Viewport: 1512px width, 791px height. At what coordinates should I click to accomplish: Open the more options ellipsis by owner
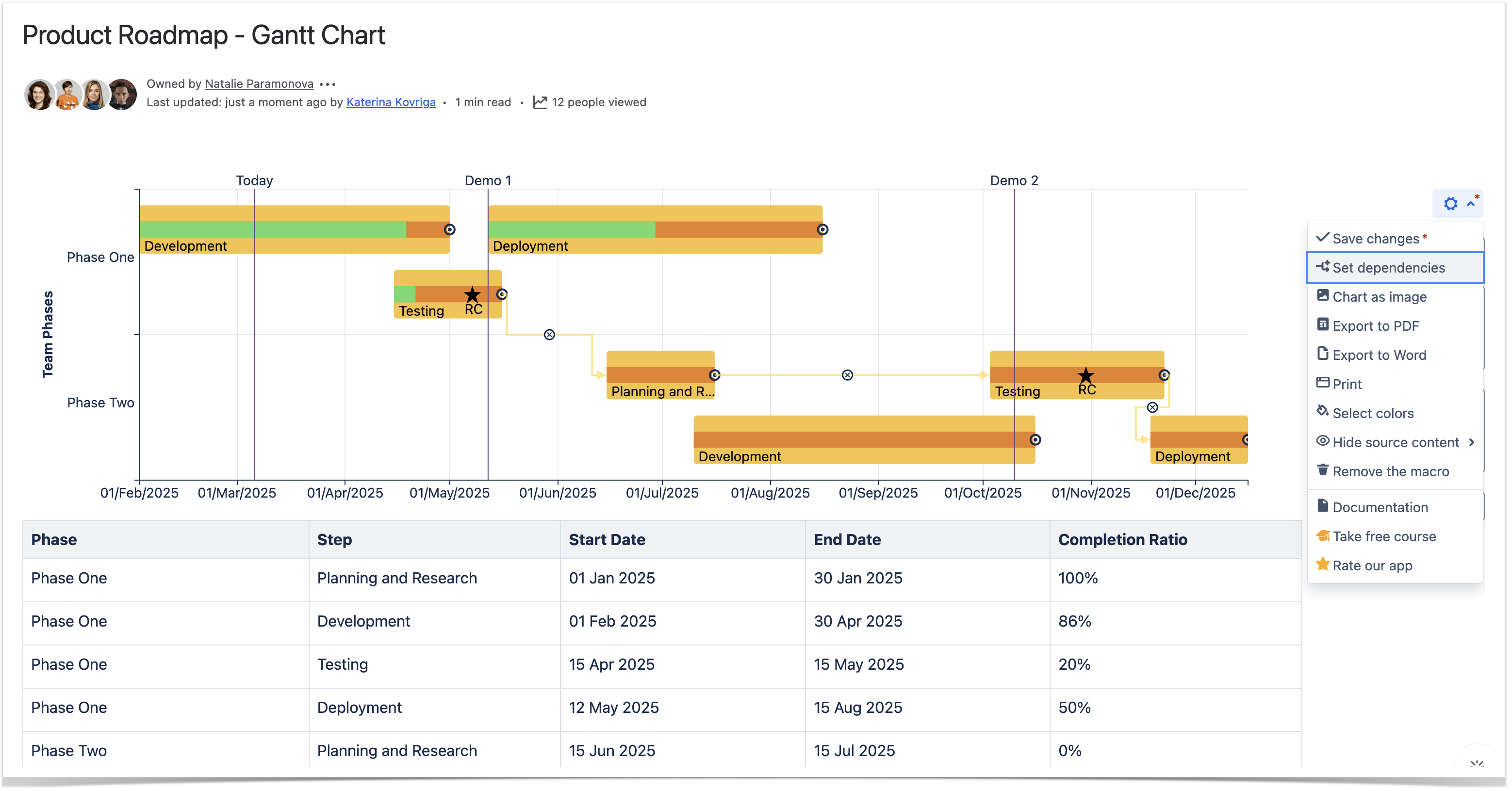click(328, 84)
